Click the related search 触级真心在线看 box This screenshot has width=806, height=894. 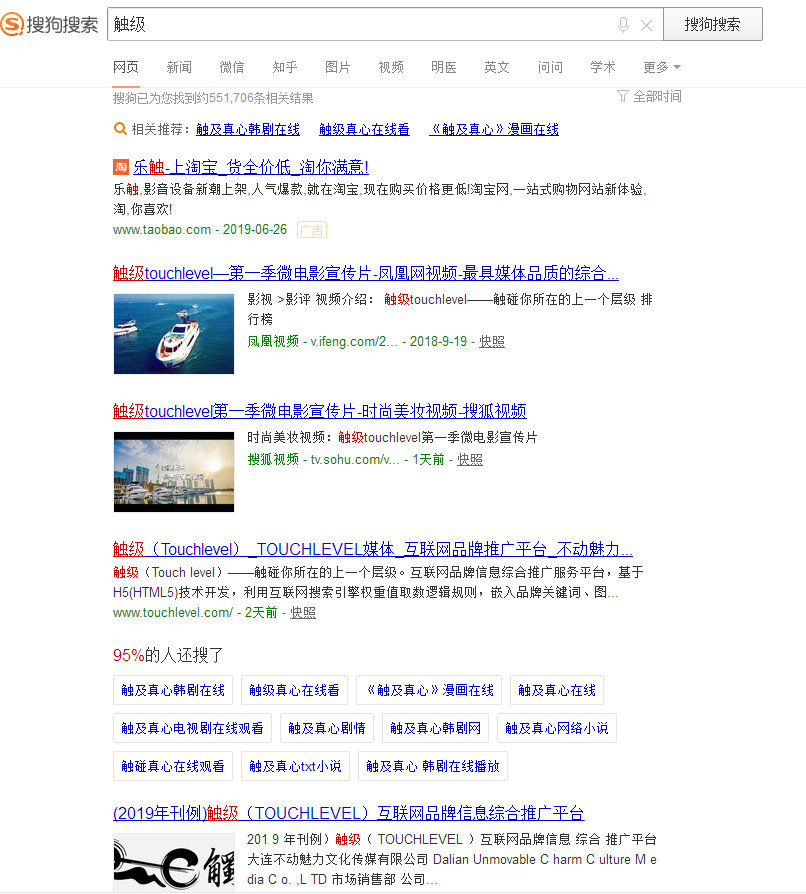pyautogui.click(x=294, y=690)
